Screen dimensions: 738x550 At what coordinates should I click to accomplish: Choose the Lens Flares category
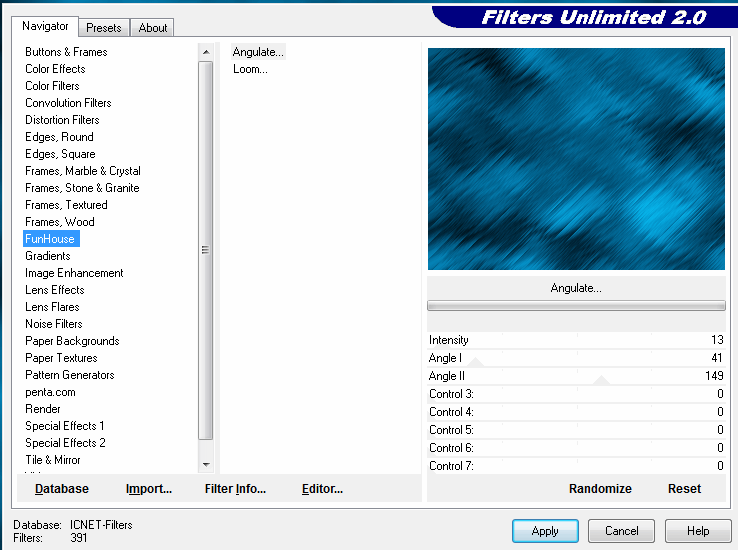click(52, 307)
